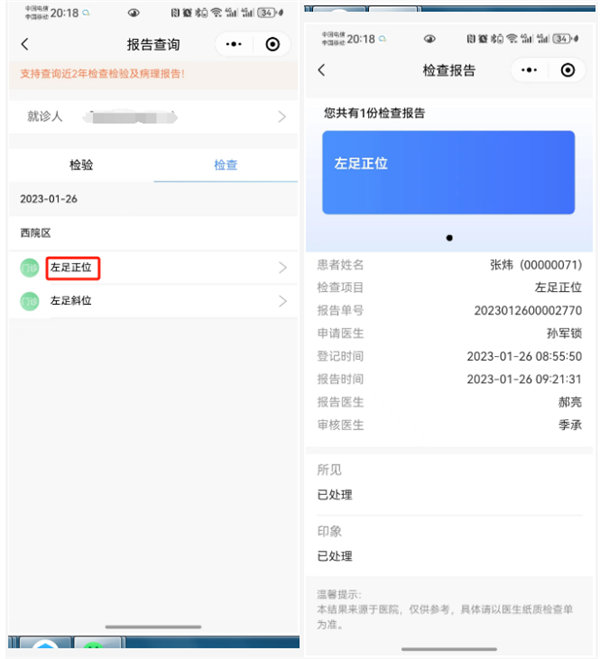Switch to the 检验 tab

pos(81,165)
